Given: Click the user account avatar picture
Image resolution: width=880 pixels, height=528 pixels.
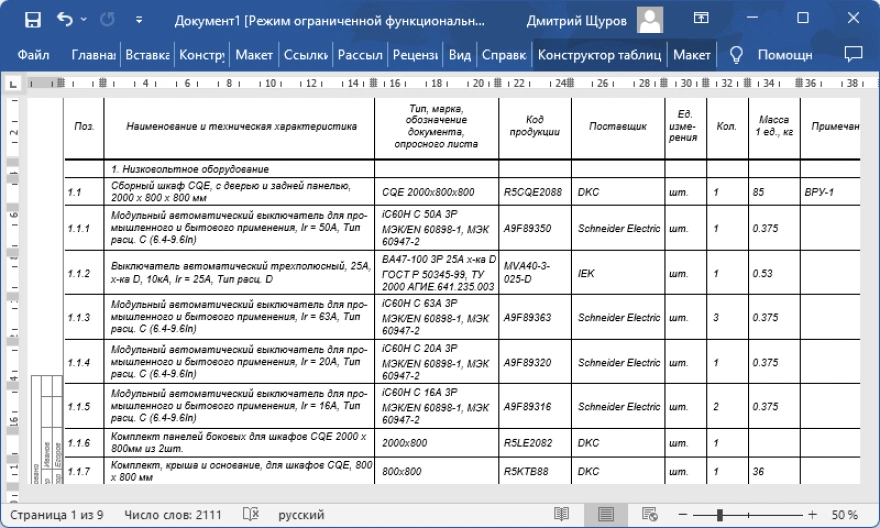Looking at the screenshot, I should click(x=650, y=19).
